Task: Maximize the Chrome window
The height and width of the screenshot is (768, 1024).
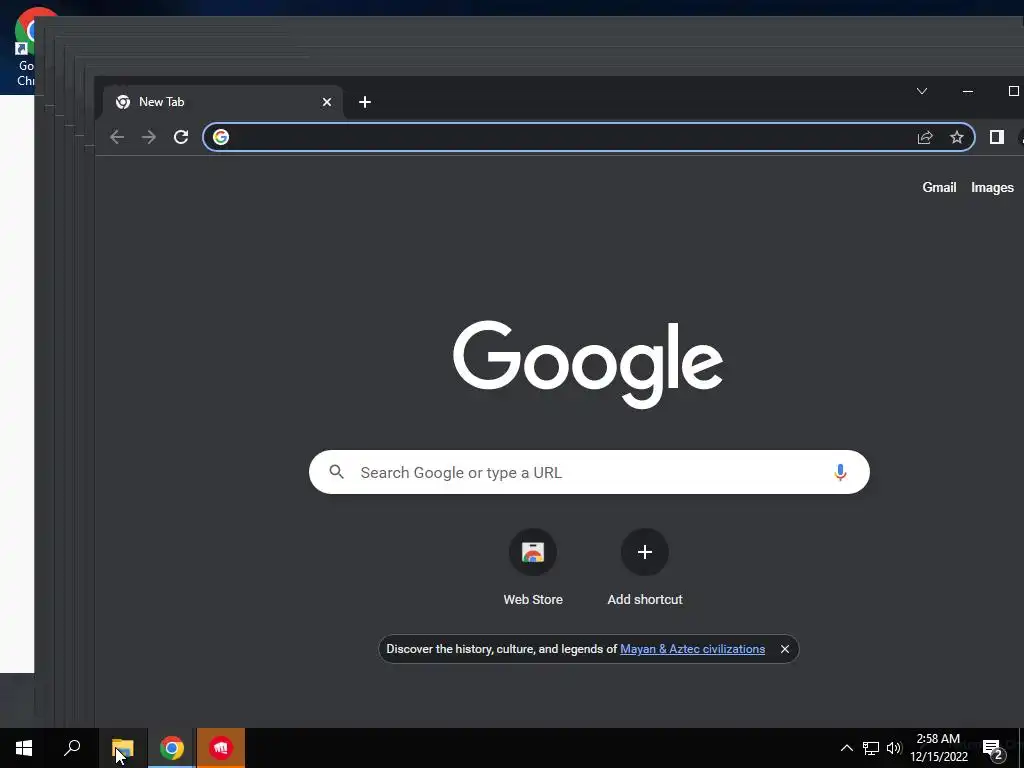Action: click(1013, 91)
